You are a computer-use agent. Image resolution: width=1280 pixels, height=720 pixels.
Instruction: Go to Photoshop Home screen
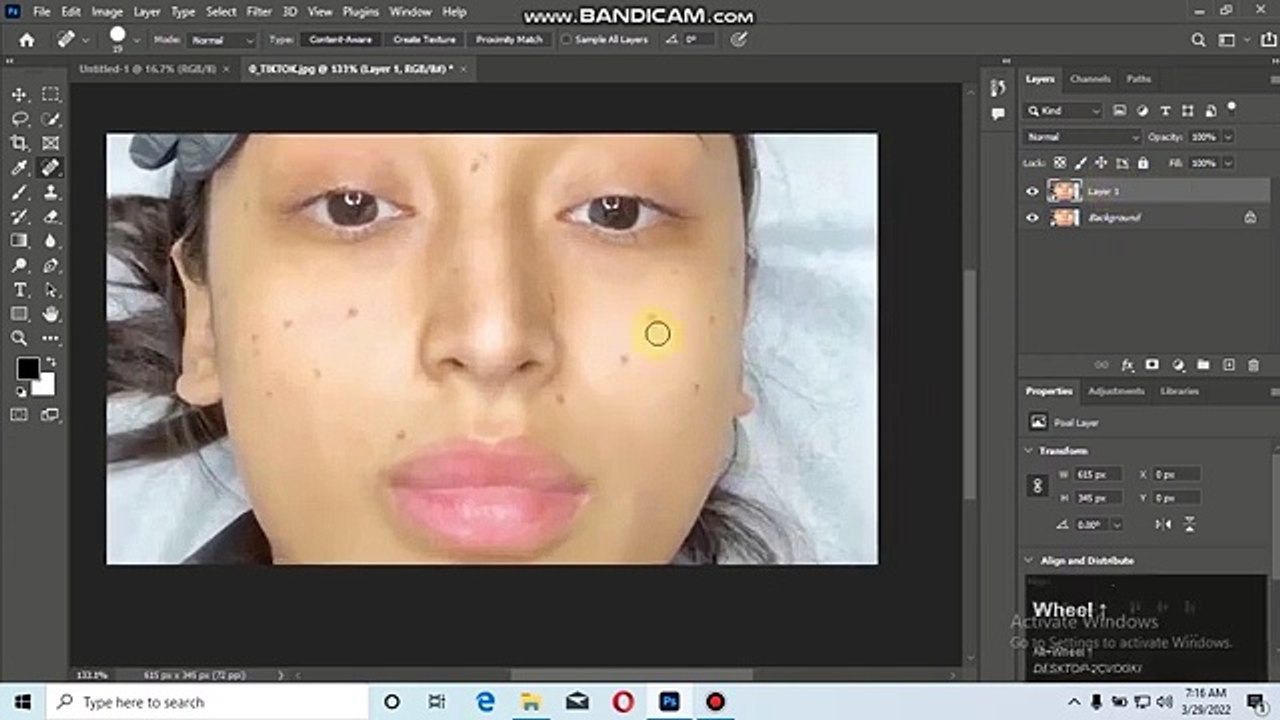(27, 40)
